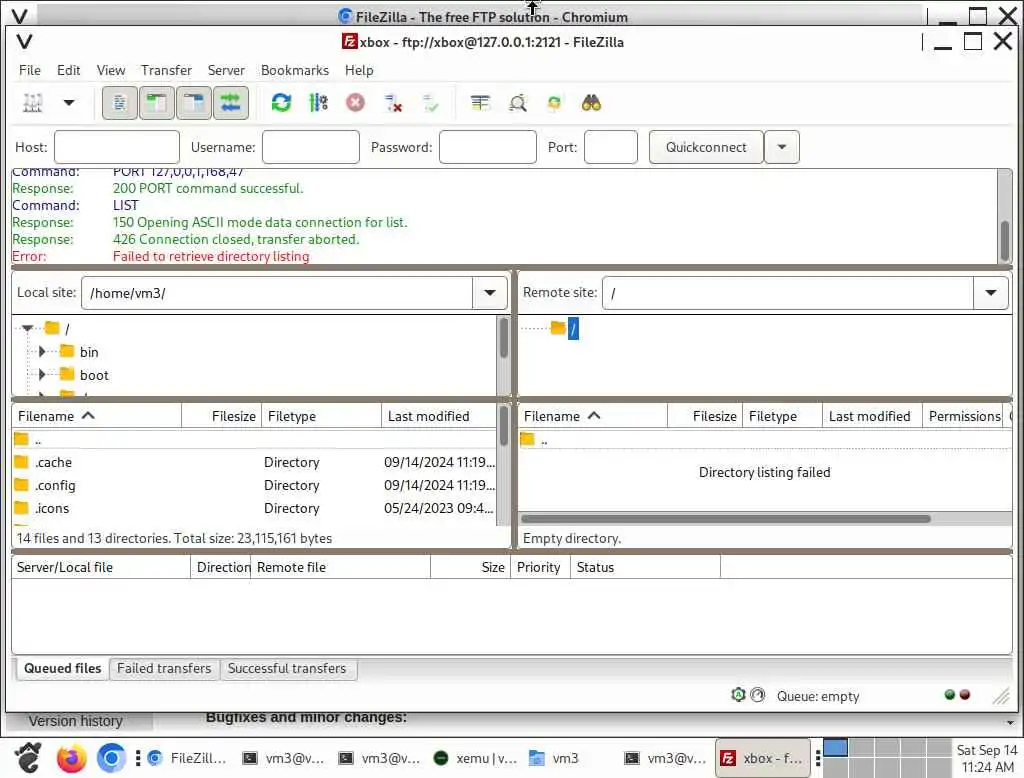Image resolution: width=1024 pixels, height=778 pixels.
Task: Toggle directory comparison icon
Action: (518, 103)
